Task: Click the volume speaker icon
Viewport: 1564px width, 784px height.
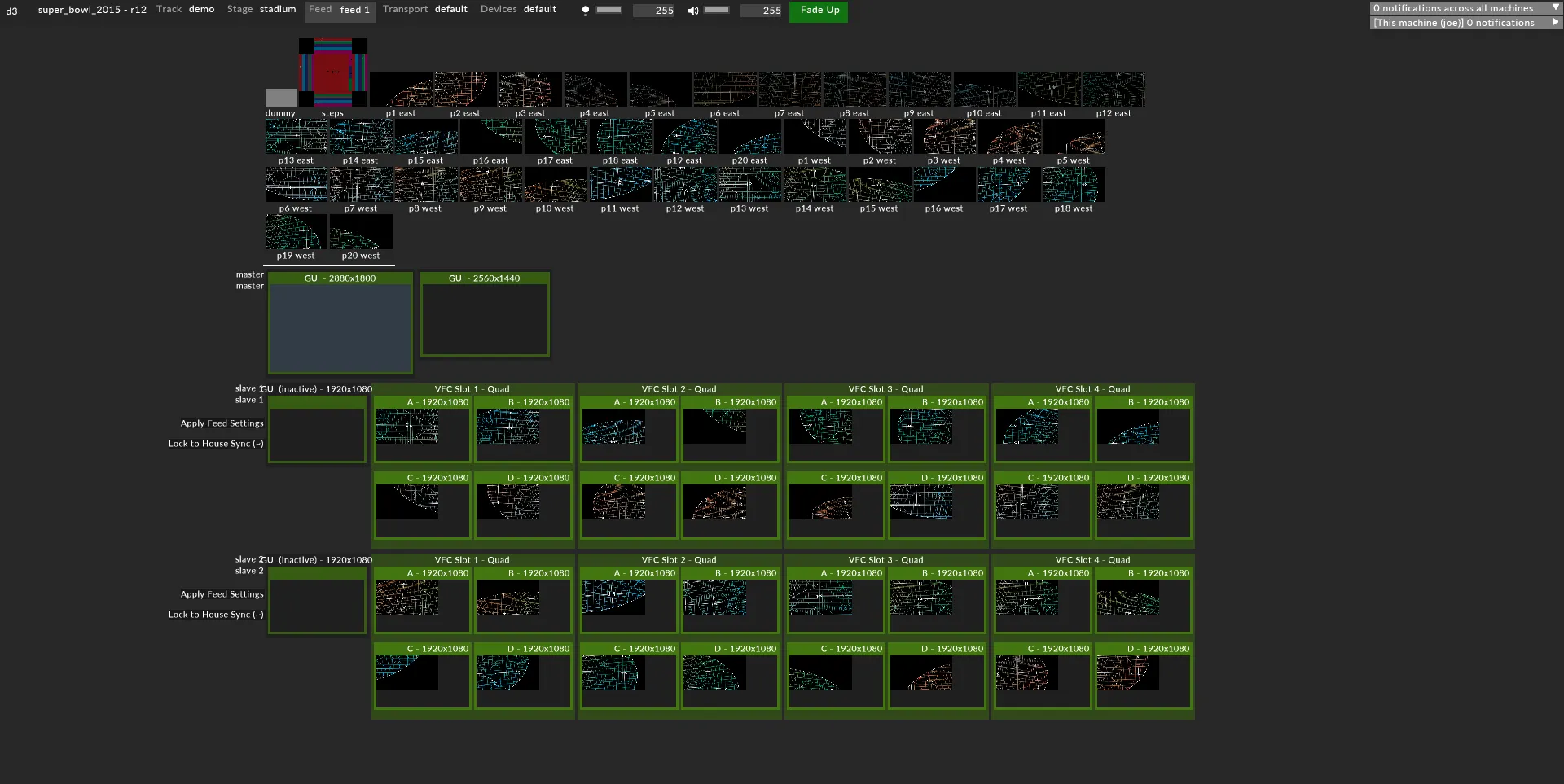Action: point(692,11)
